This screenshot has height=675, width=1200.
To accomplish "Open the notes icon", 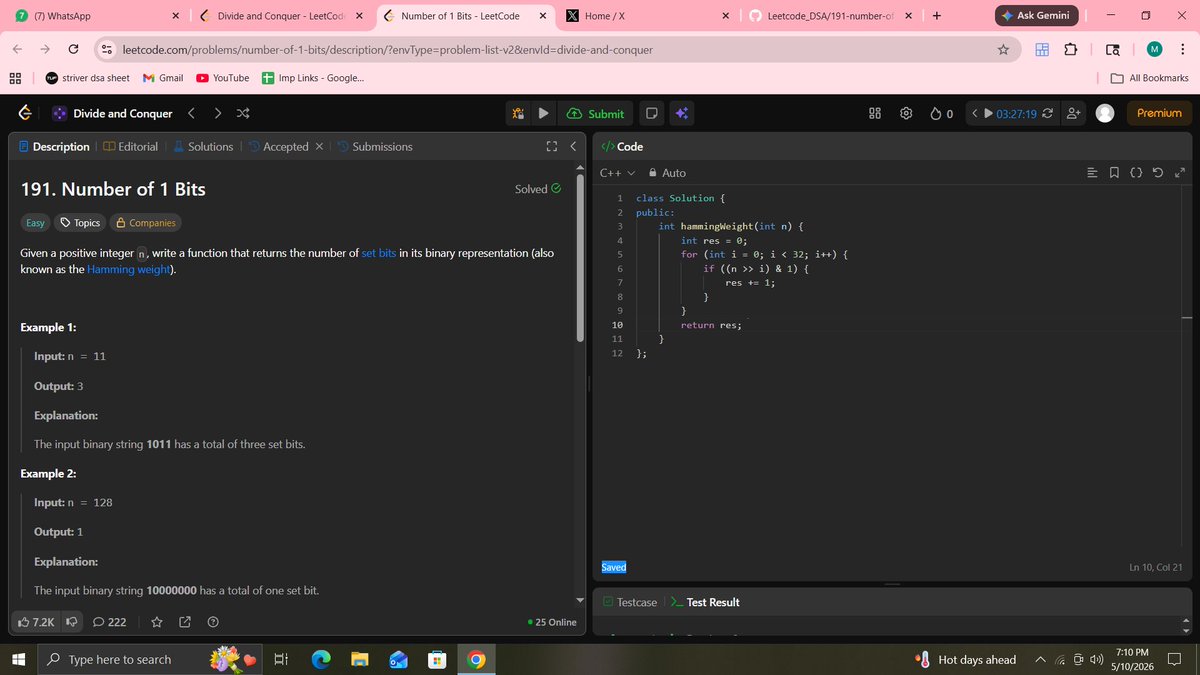I will 651,113.
